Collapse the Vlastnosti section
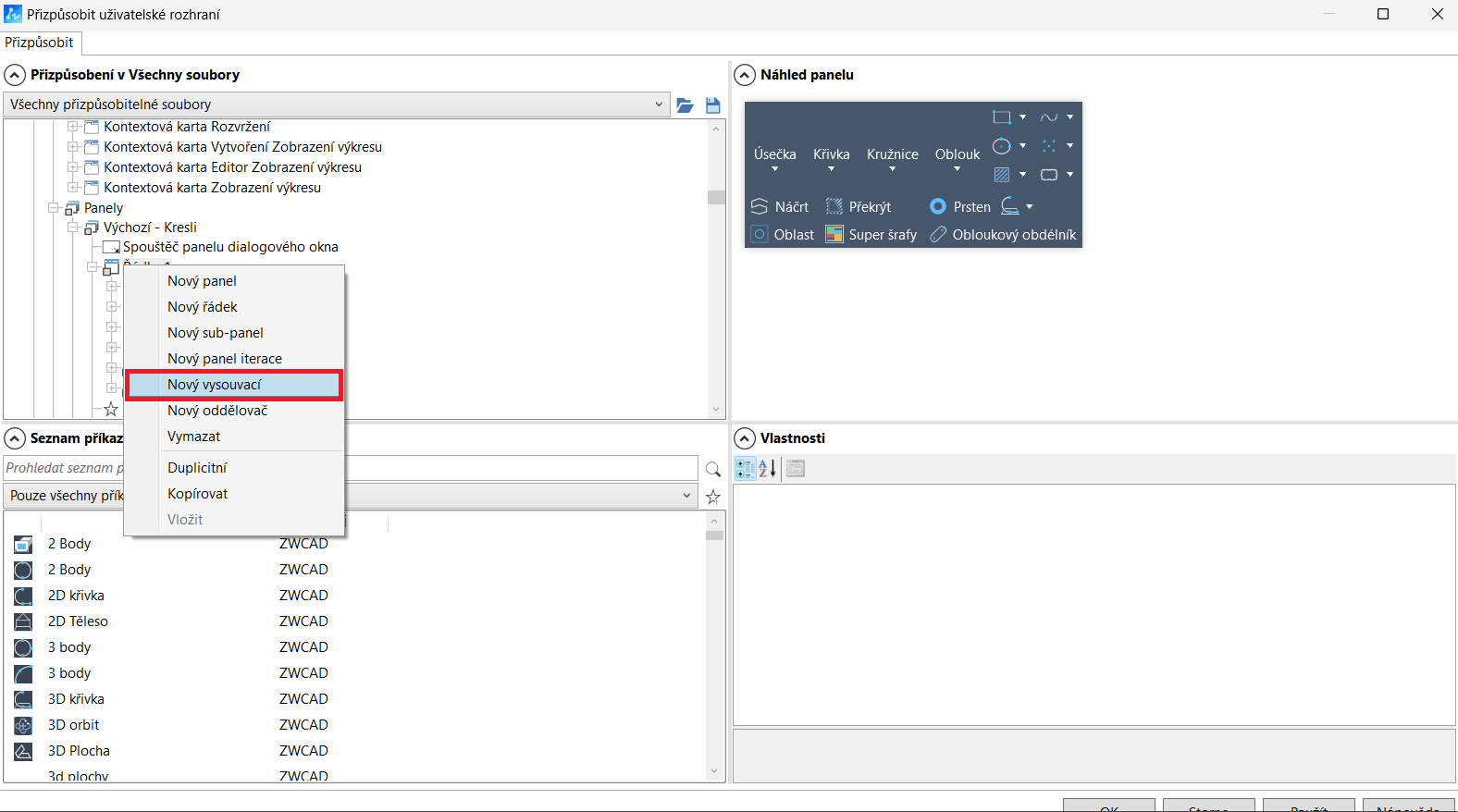Viewport: 1458px width, 812px height. (745, 438)
